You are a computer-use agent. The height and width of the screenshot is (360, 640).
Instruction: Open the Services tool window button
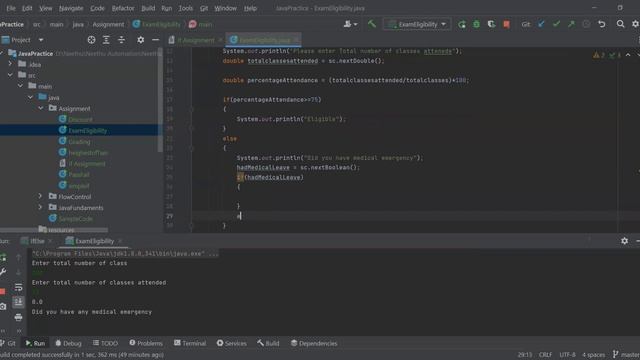(x=231, y=343)
